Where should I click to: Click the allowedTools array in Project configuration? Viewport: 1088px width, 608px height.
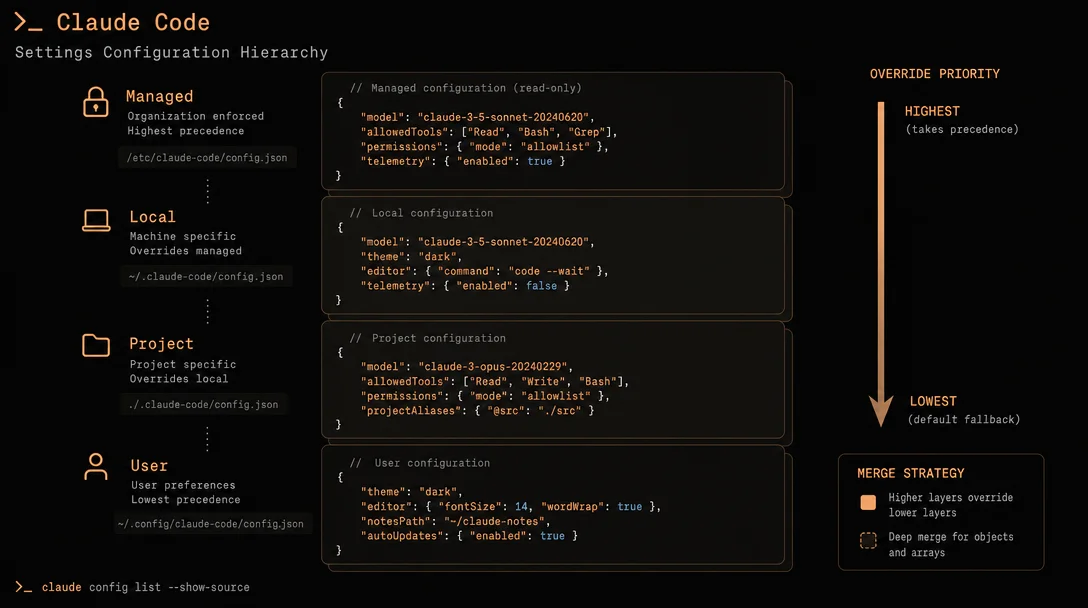545,382
